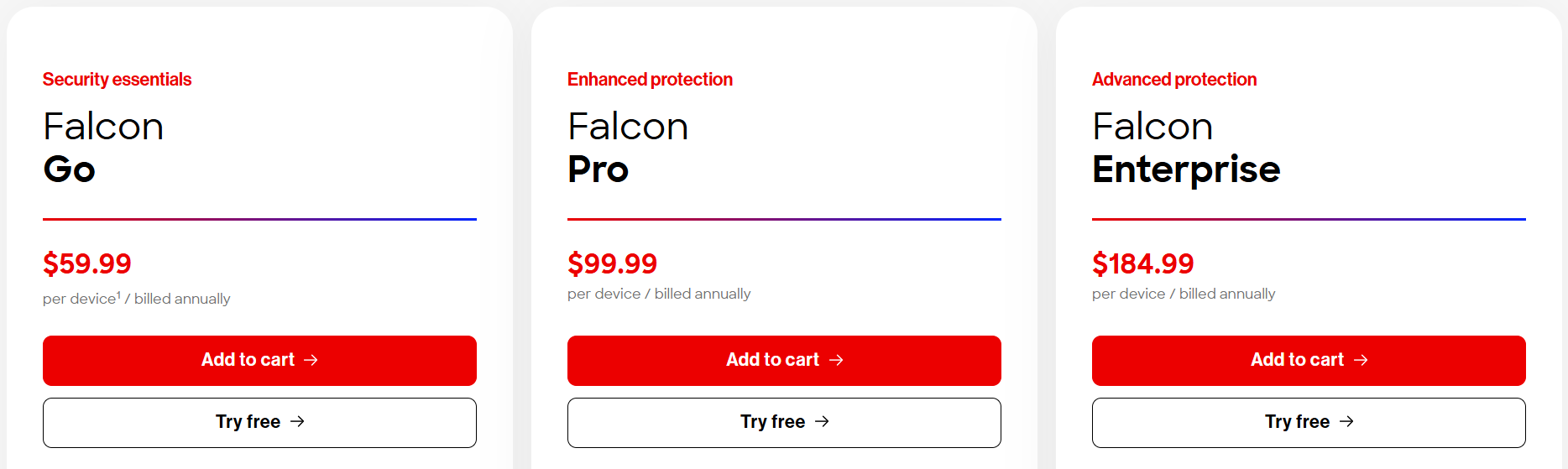Click the arrow icon on Falcon Go's Add to cart
Image resolution: width=1568 pixels, height=469 pixels.
click(x=311, y=360)
